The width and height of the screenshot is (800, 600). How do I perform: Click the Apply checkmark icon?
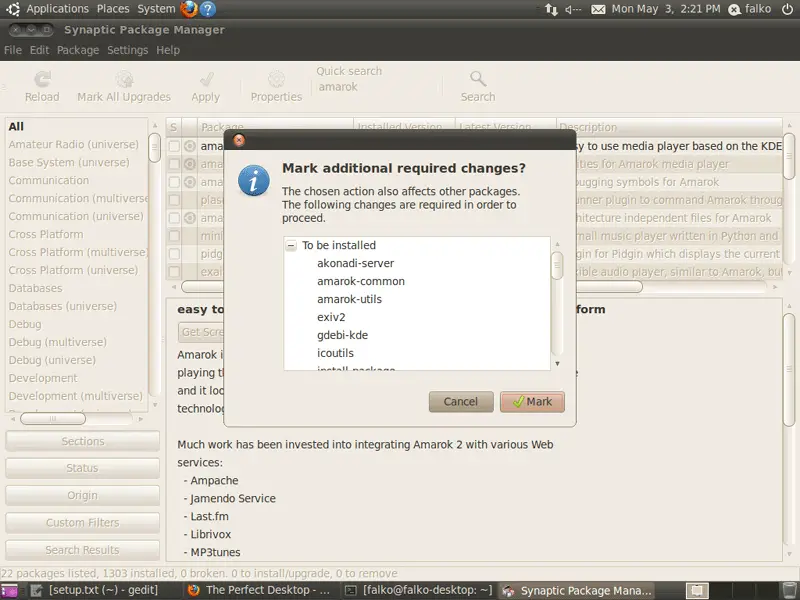click(206, 80)
